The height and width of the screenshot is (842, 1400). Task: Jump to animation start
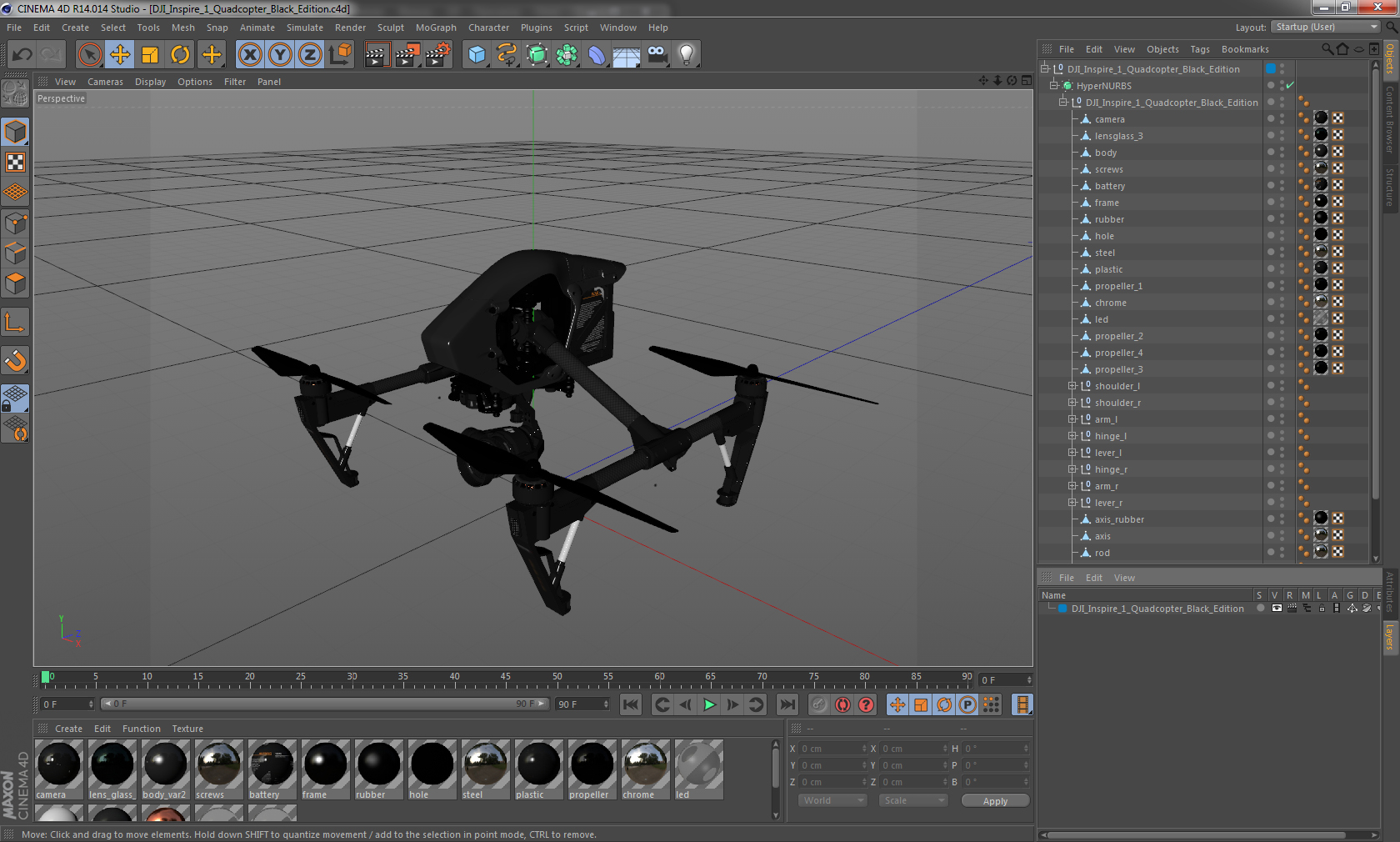click(x=631, y=704)
